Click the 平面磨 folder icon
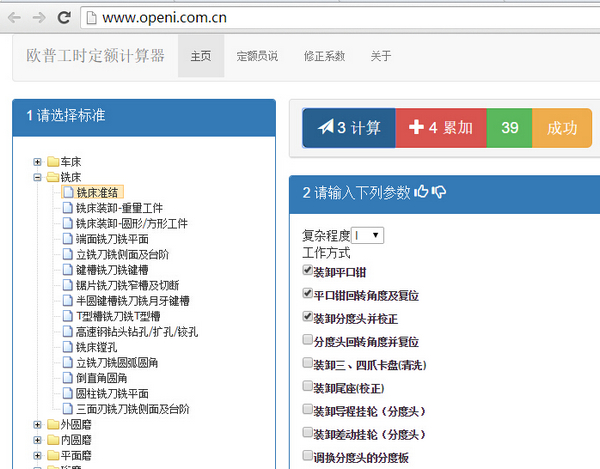This screenshot has width=600, height=469. coord(53,455)
